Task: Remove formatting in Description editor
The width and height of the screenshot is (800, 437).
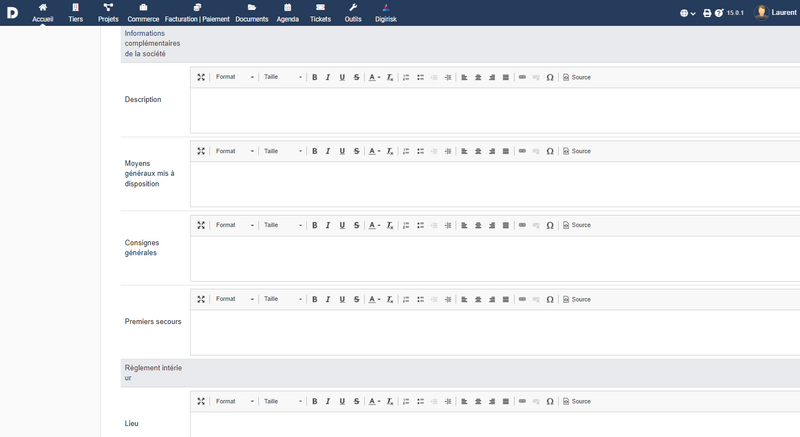Action: (390, 77)
